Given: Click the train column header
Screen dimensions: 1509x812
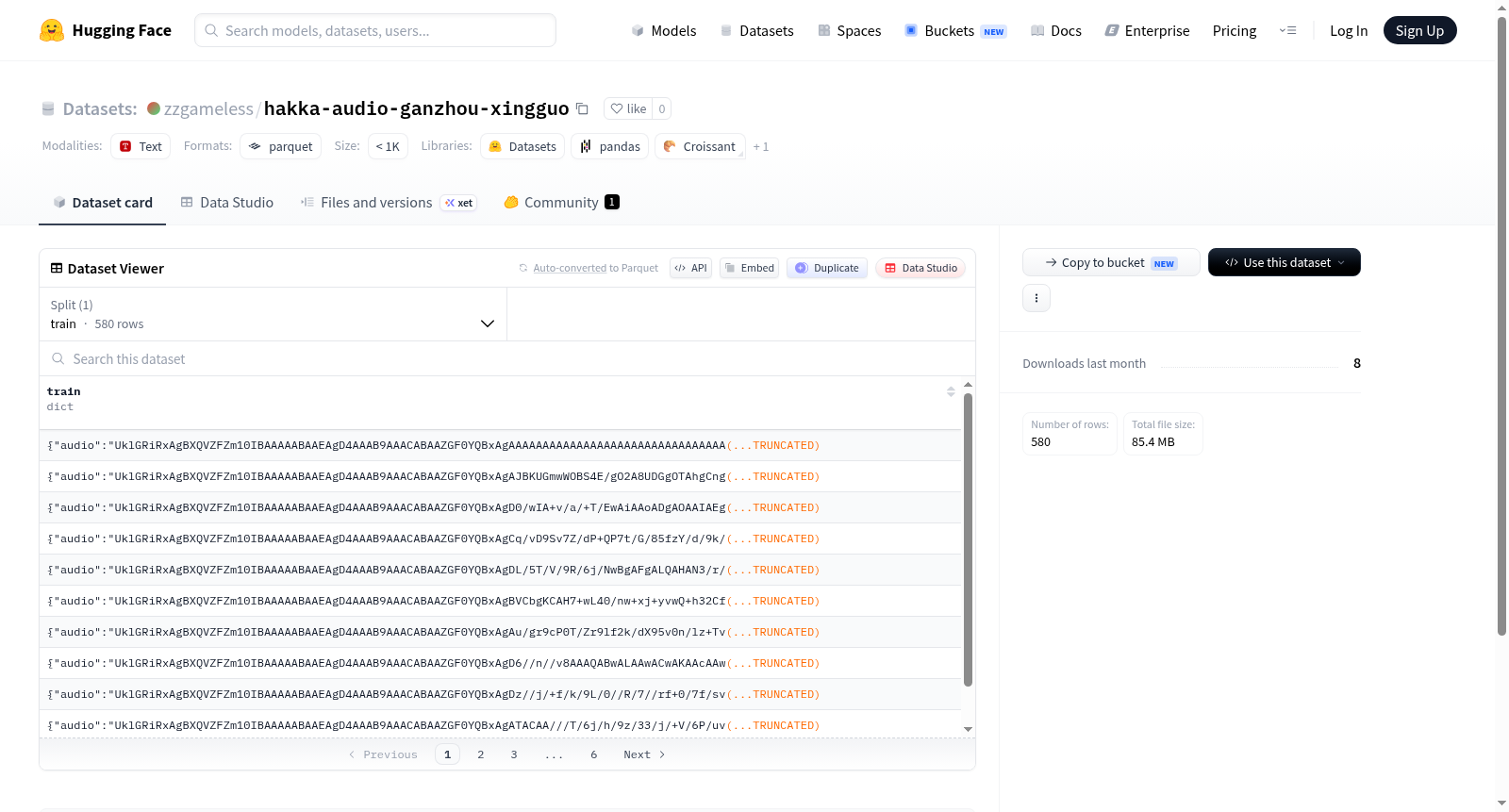Looking at the screenshot, I should 500,403.
